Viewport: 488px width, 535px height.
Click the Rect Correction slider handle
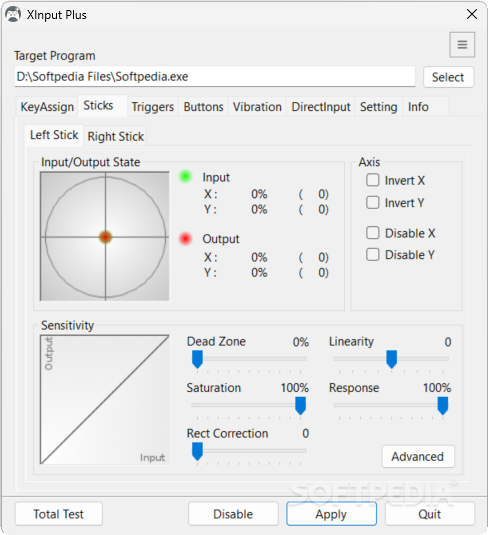click(x=197, y=451)
